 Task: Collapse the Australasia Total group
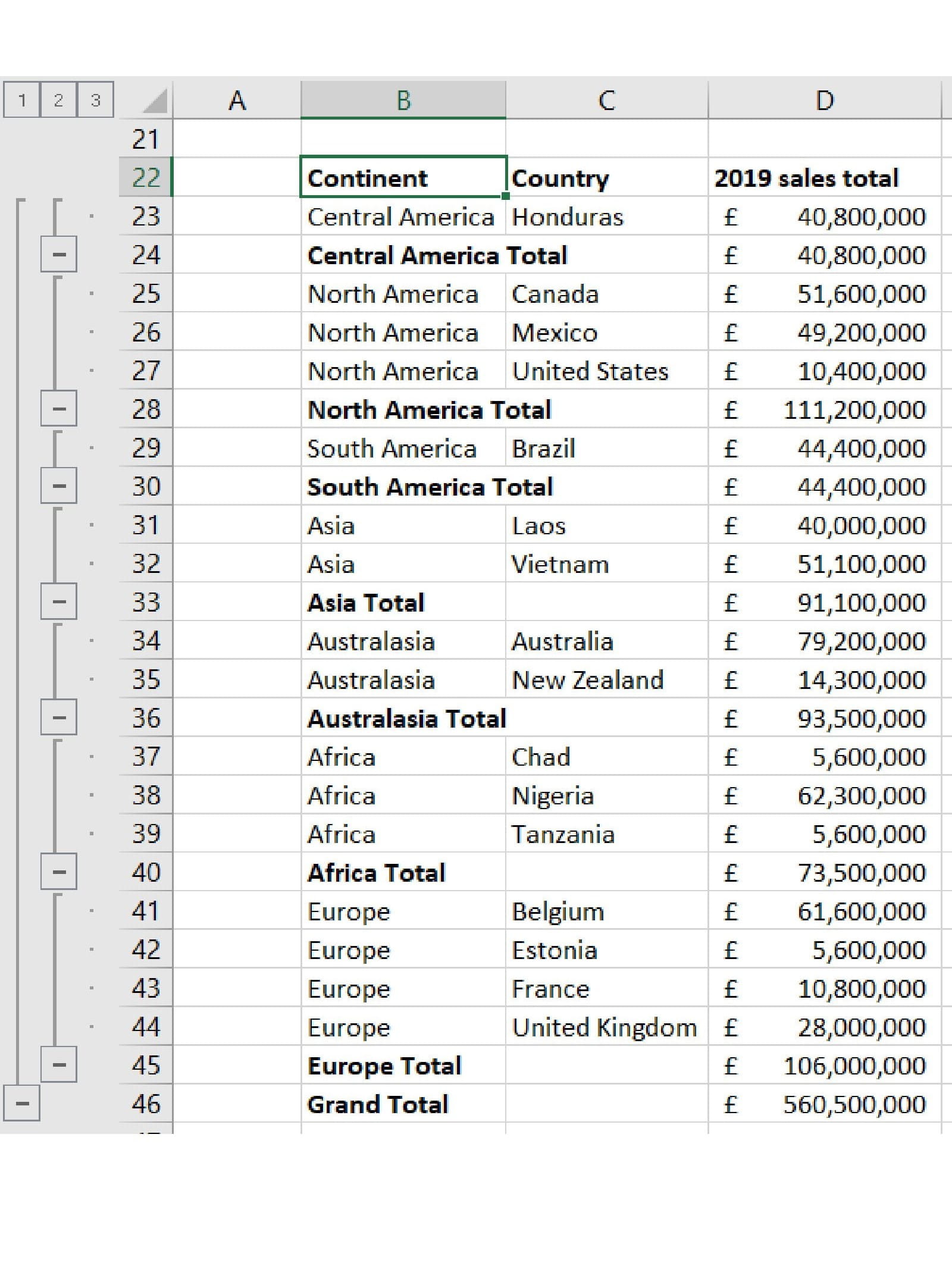click(x=58, y=717)
